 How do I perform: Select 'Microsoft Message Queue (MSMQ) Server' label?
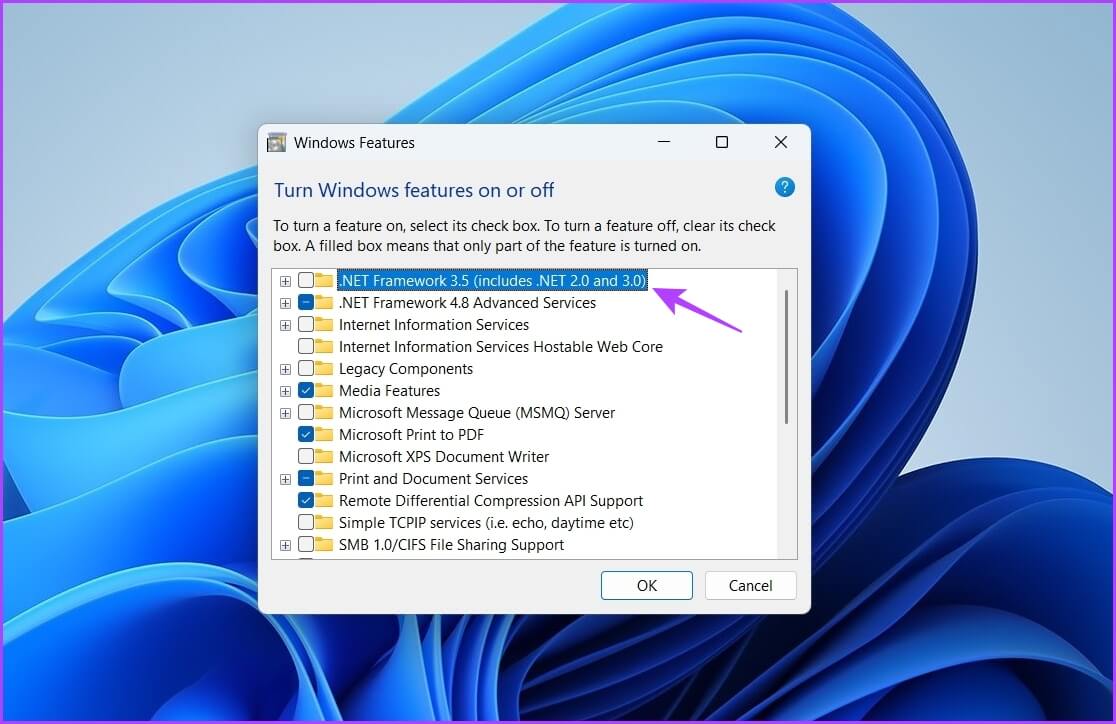(477, 413)
